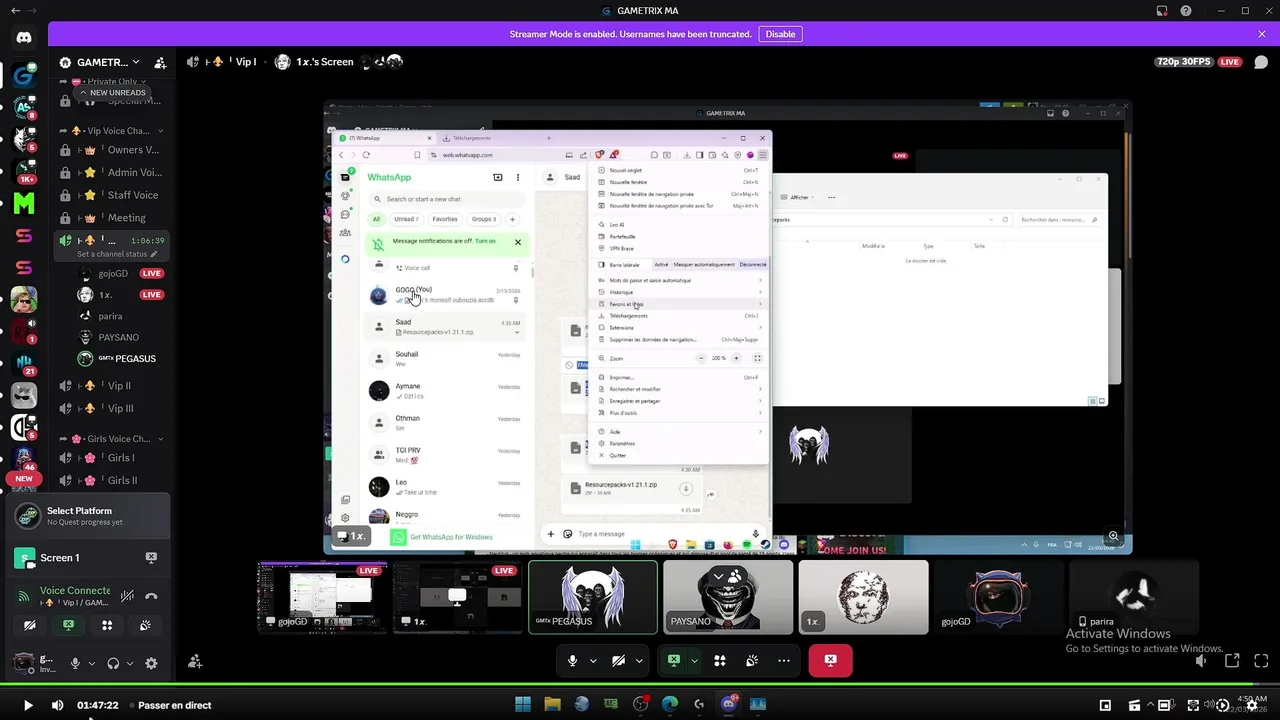Image resolution: width=1280 pixels, height=720 pixels.
Task: Open GAMETRIX server name dropdown menu
Action: click(135, 62)
